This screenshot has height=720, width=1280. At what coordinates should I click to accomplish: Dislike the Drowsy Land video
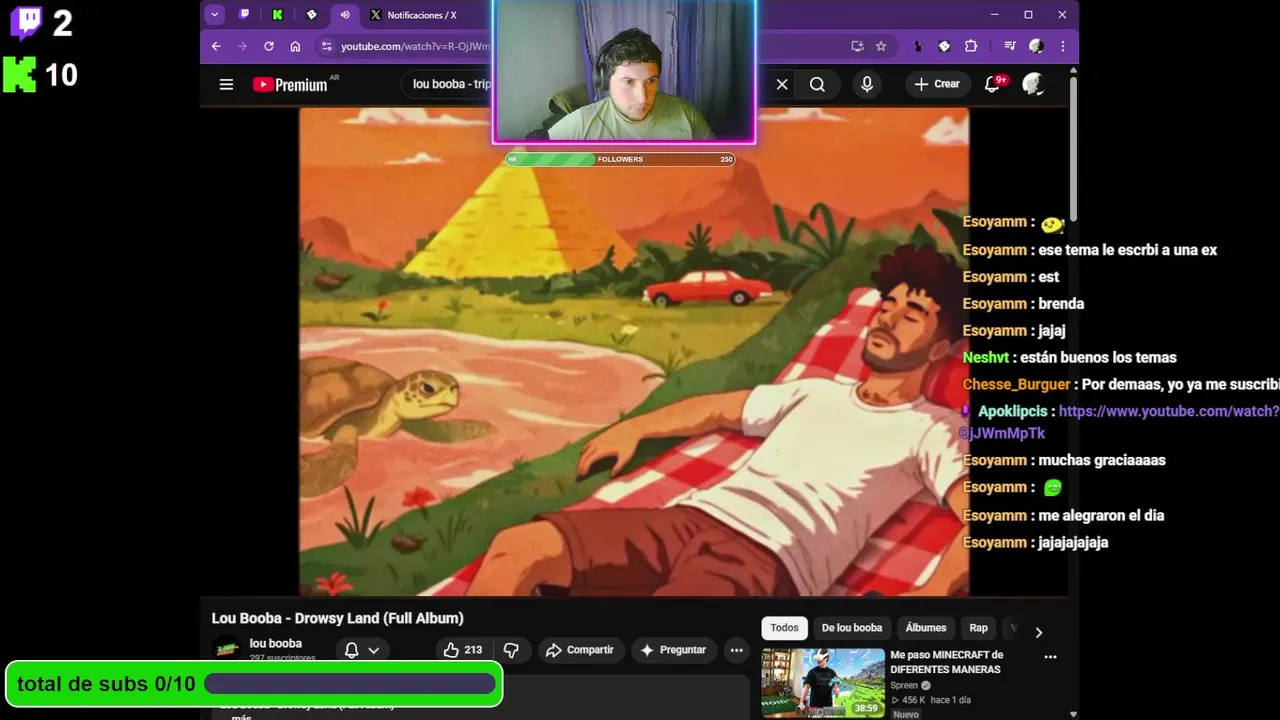511,650
